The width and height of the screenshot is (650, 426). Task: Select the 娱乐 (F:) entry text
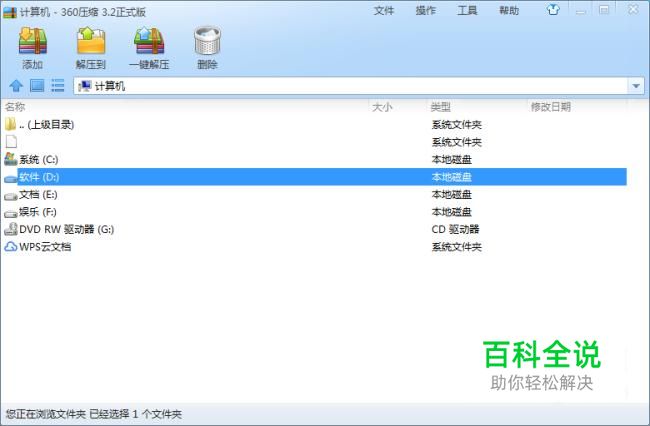(x=38, y=212)
